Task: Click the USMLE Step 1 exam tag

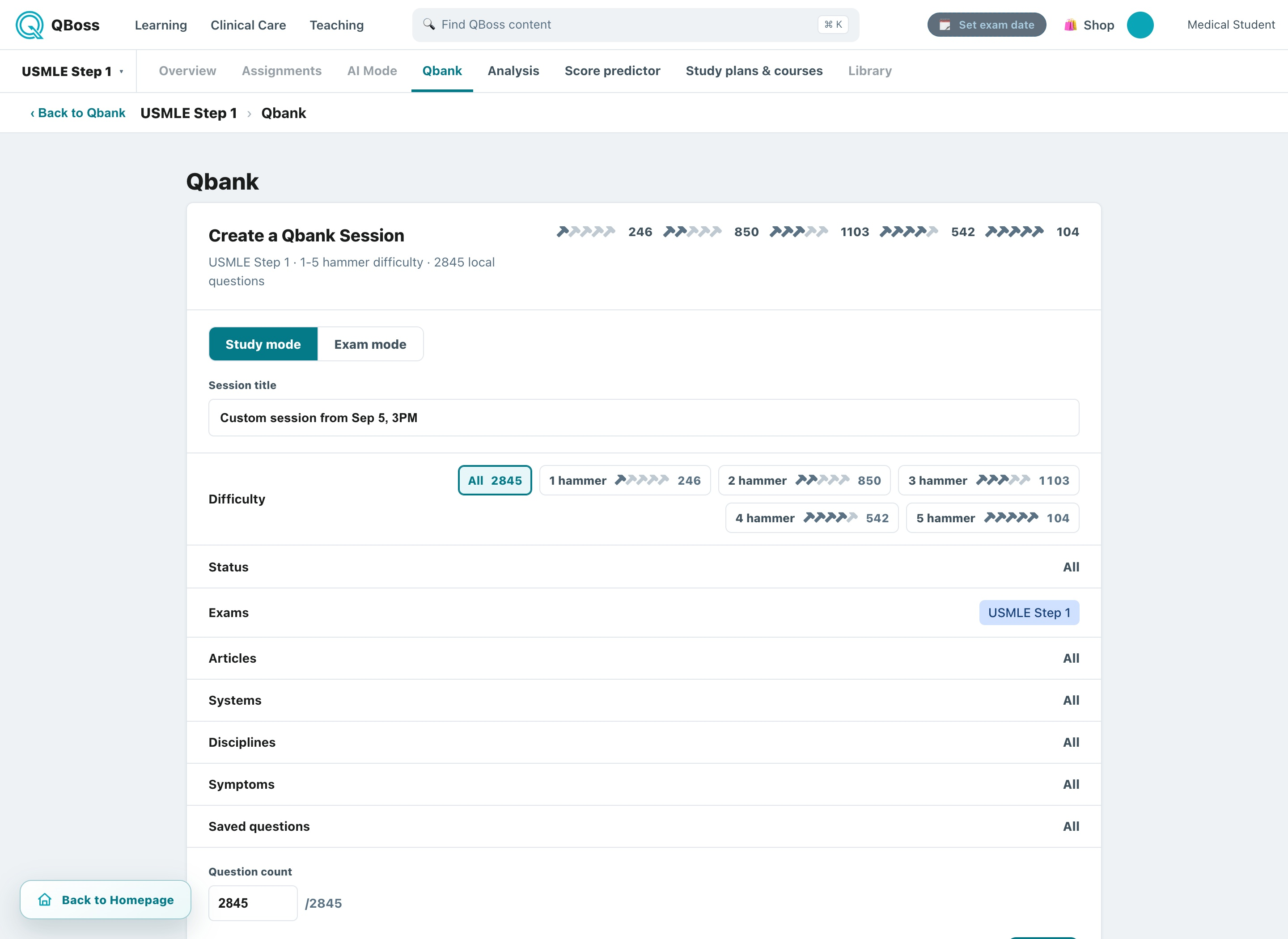Action: (1030, 613)
